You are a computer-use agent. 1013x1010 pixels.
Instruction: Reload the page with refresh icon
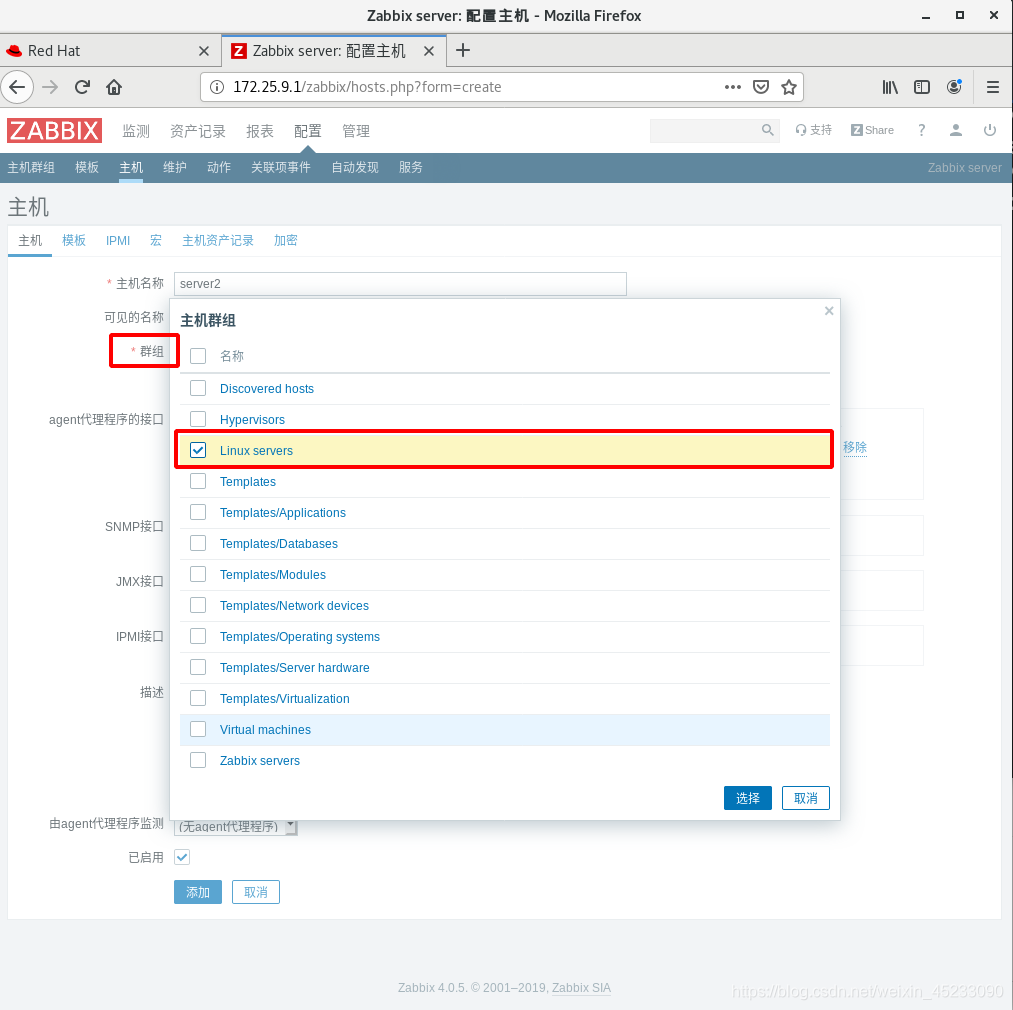coord(82,87)
